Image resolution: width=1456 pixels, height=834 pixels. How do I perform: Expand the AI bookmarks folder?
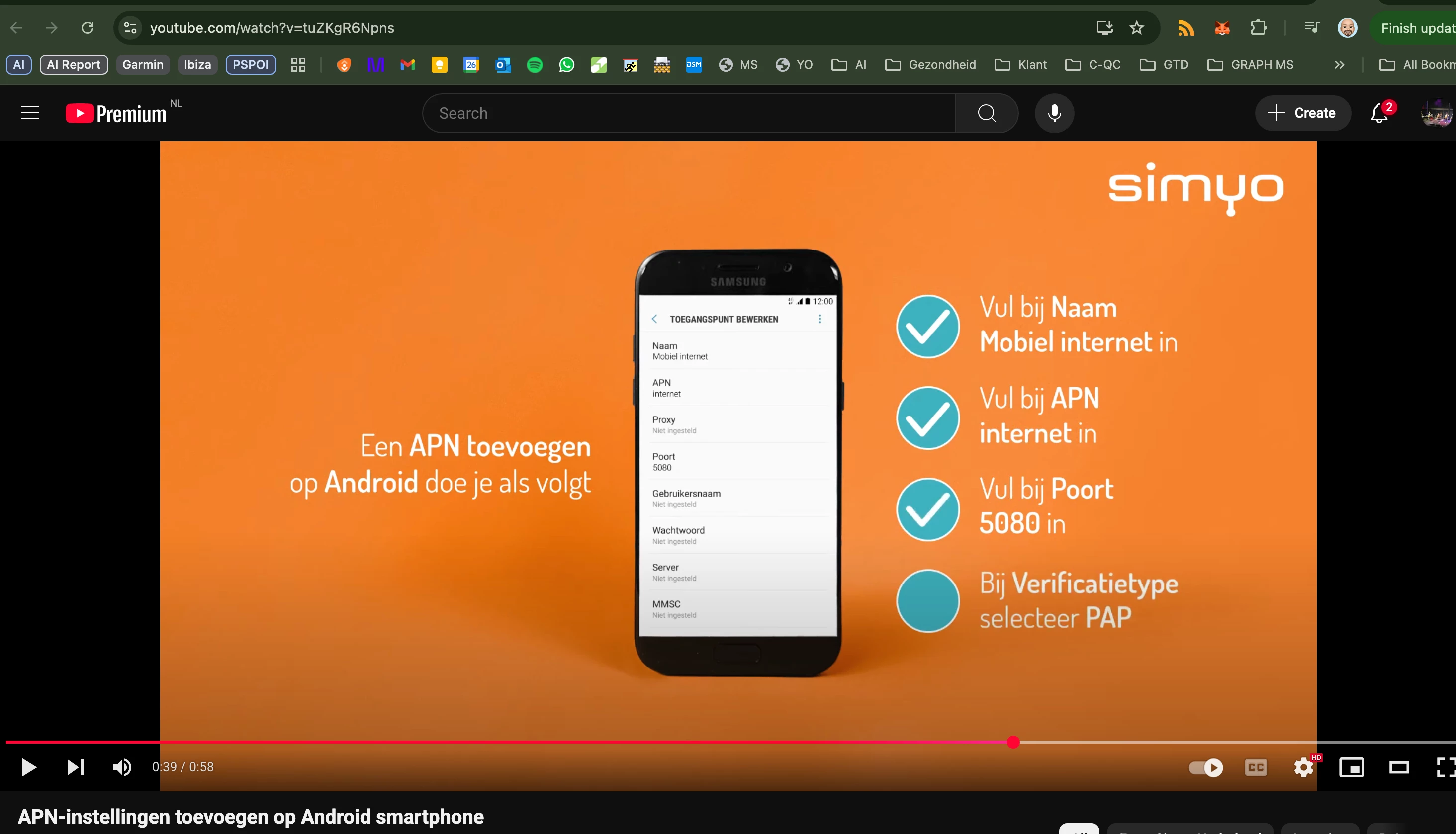(x=849, y=65)
